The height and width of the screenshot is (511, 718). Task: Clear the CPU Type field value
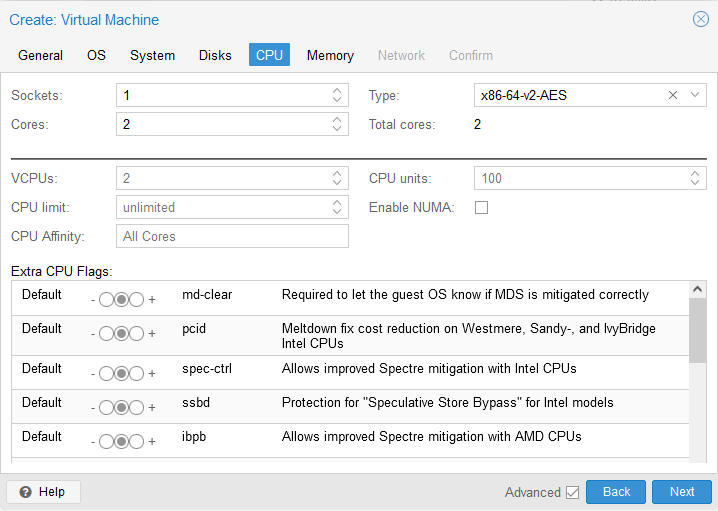point(673,95)
